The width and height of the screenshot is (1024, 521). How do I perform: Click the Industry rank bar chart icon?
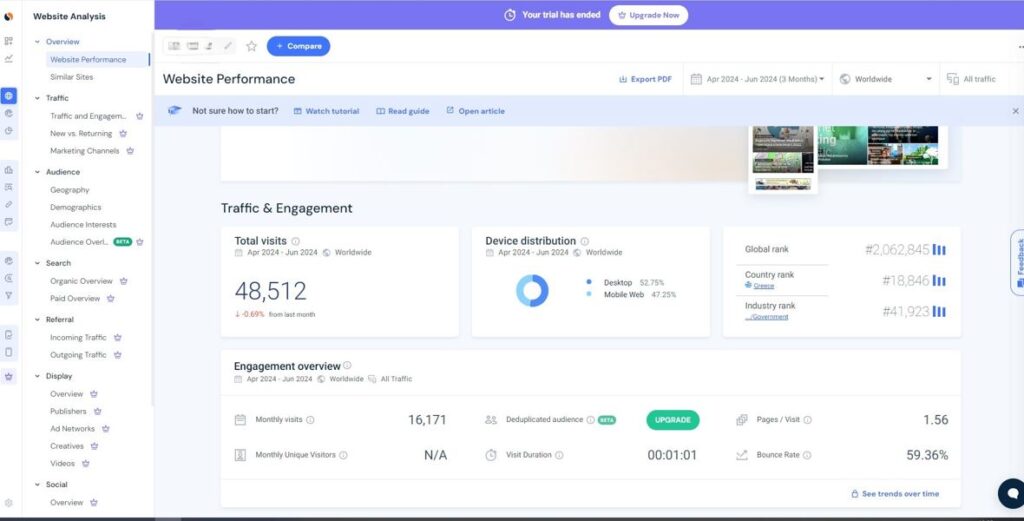pyautogui.click(x=939, y=311)
